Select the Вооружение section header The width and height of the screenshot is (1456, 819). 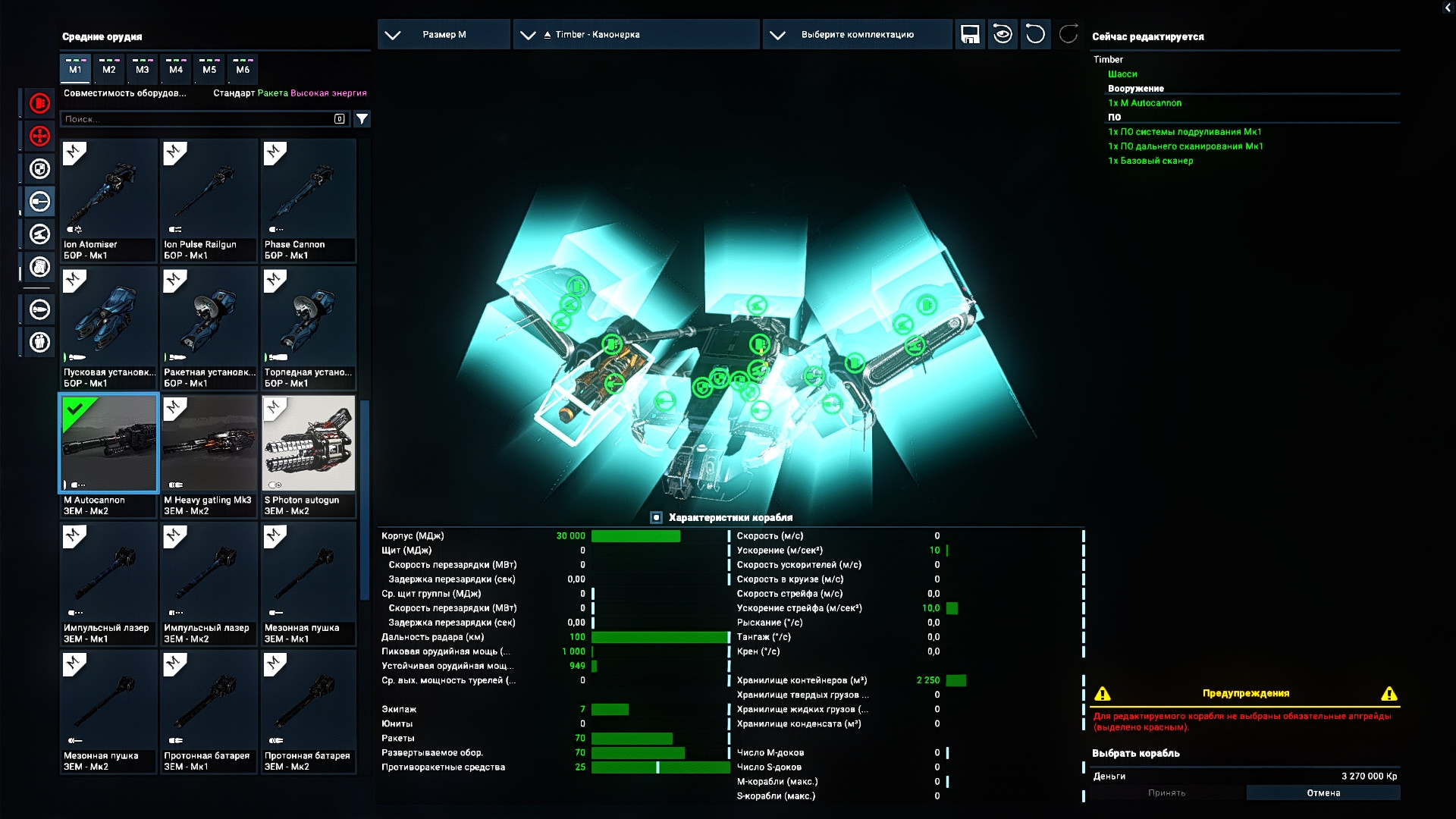point(1135,89)
